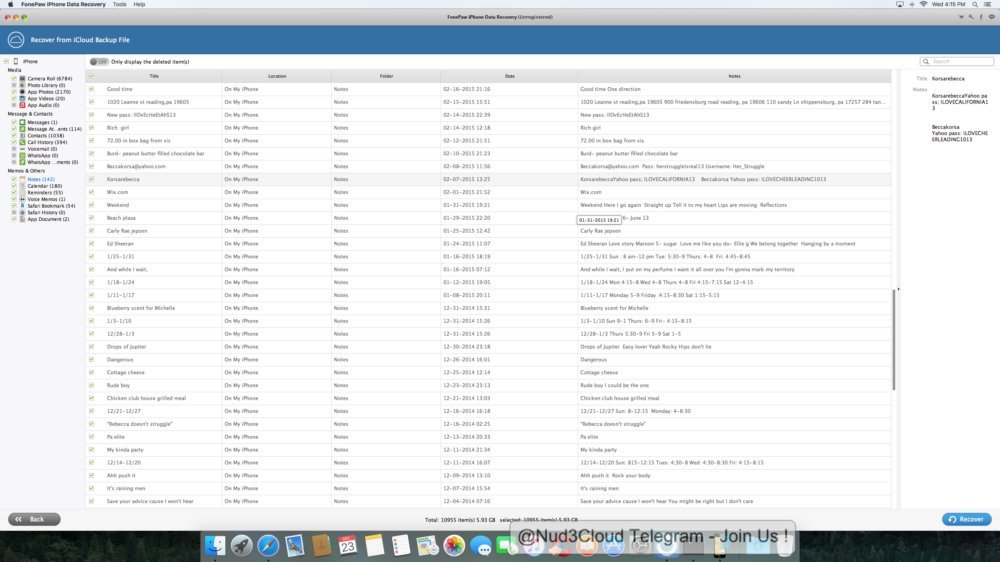Open Launchpad rocket in the dock
The height and width of the screenshot is (562, 1000).
[242, 545]
